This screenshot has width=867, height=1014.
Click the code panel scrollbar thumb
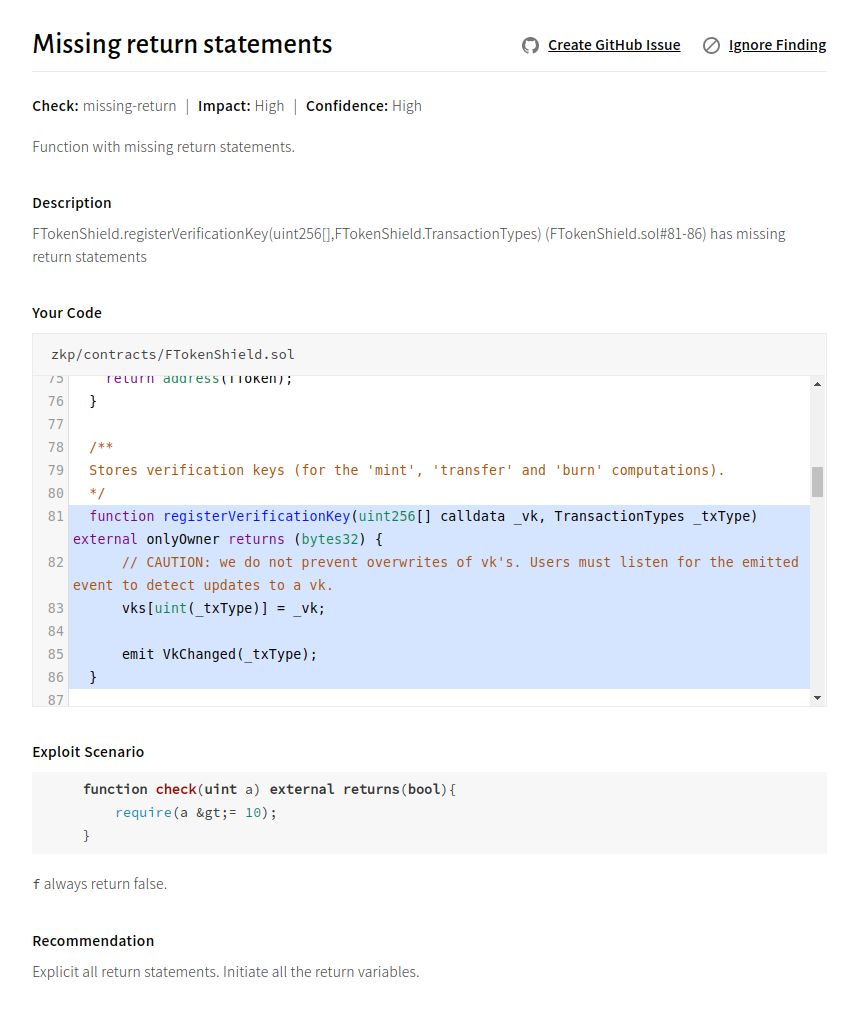[817, 481]
